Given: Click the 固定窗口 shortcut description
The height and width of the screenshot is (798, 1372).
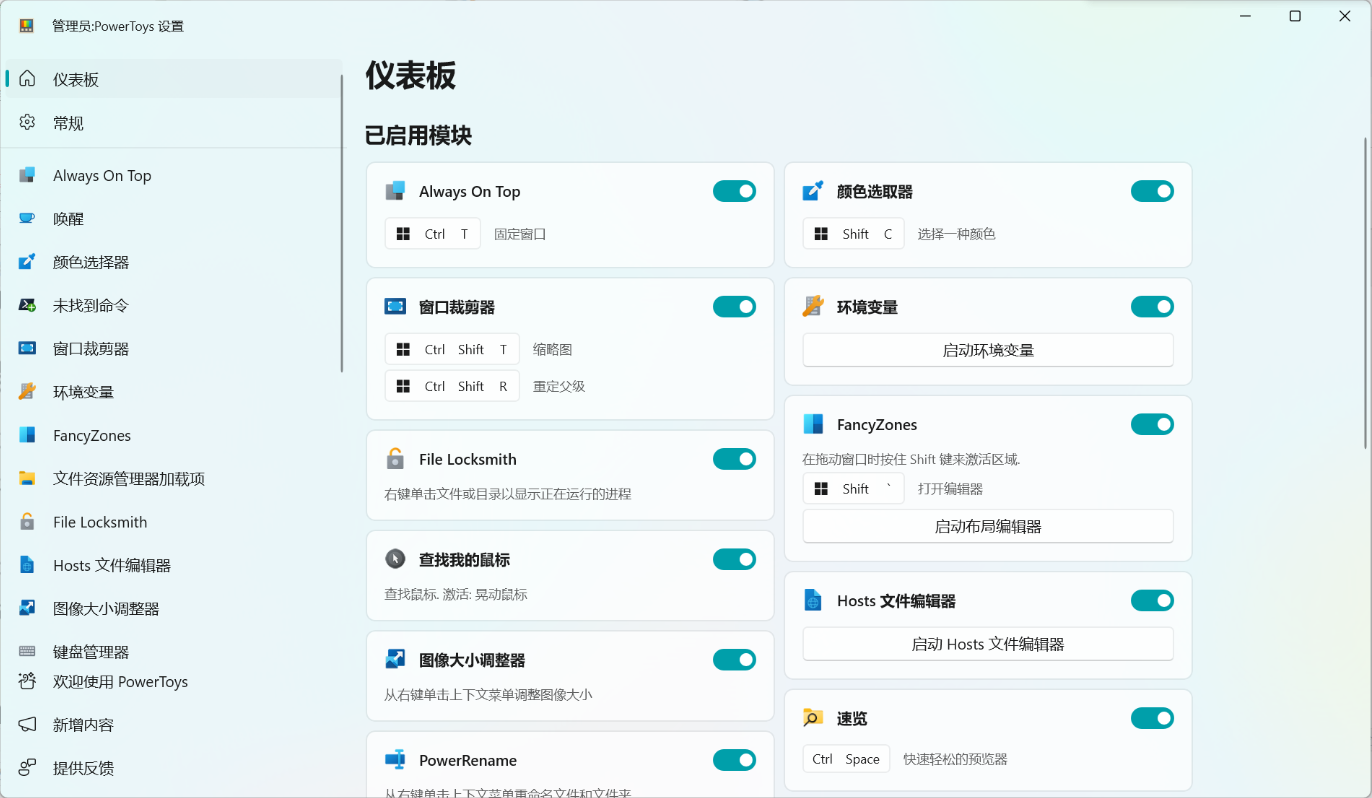Looking at the screenshot, I should click(520, 234).
